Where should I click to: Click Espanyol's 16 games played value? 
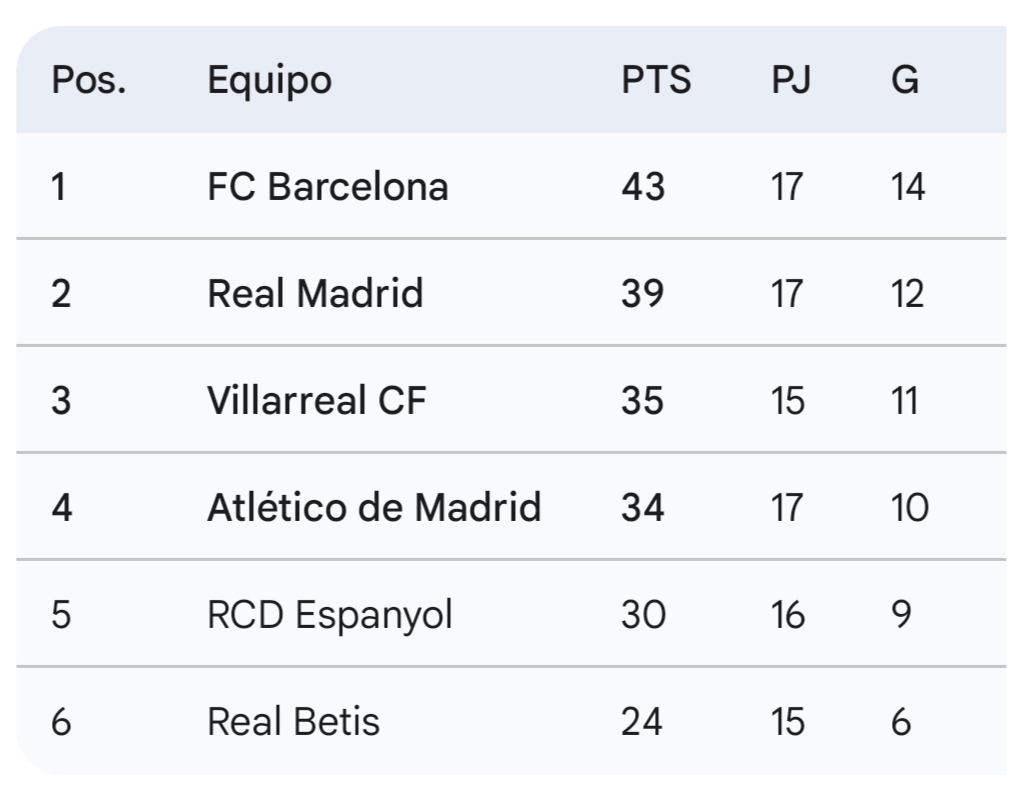788,614
